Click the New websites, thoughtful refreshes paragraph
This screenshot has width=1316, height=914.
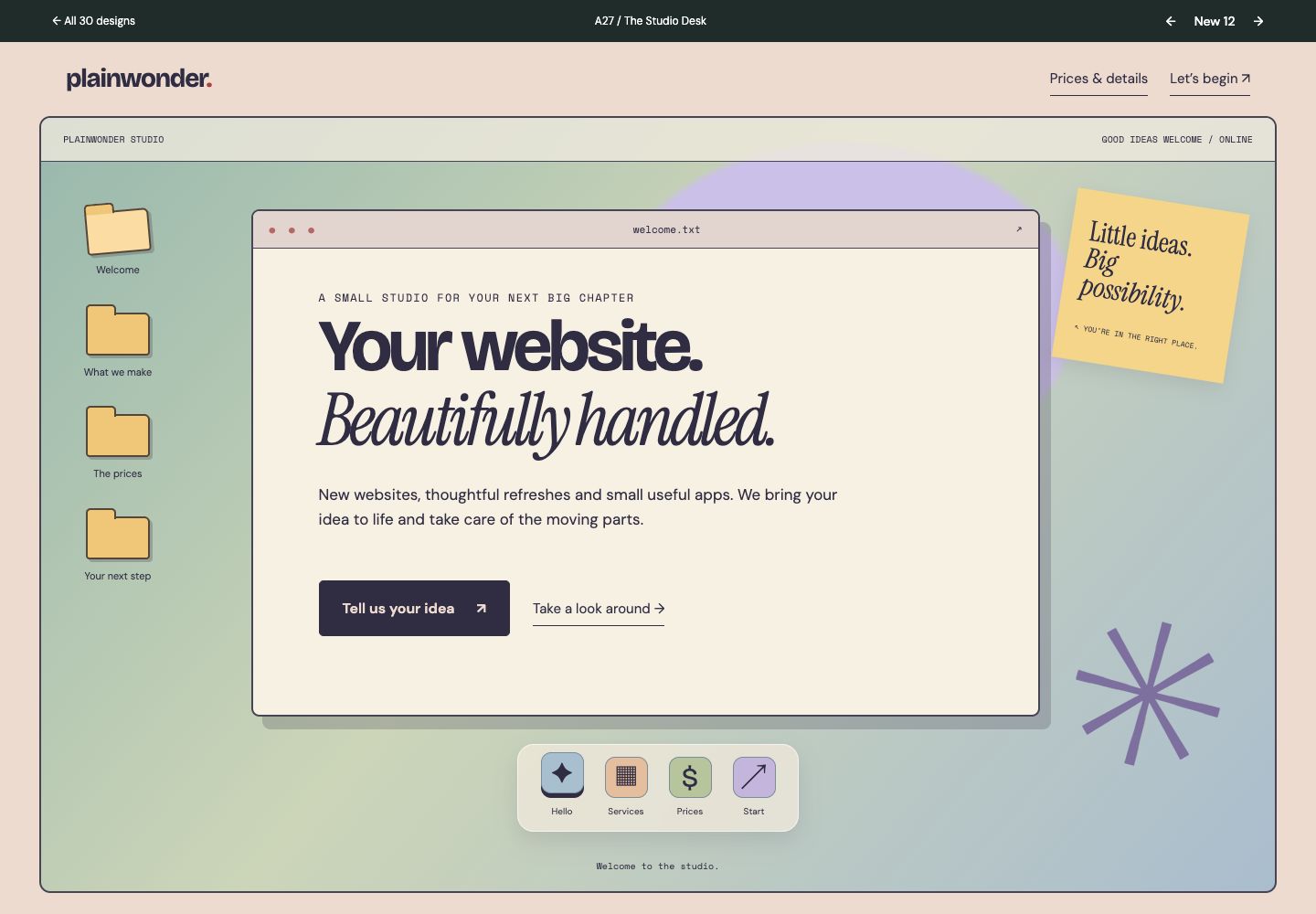click(578, 507)
